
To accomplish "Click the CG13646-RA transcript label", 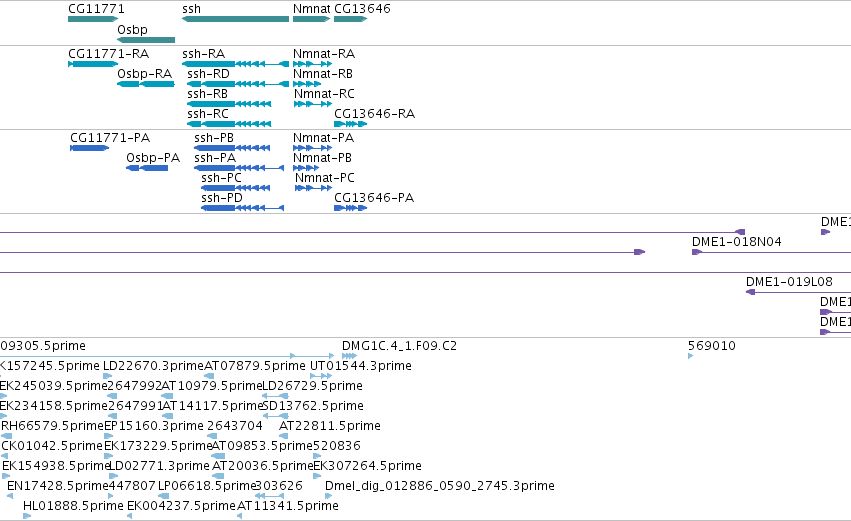I will [374, 114].
